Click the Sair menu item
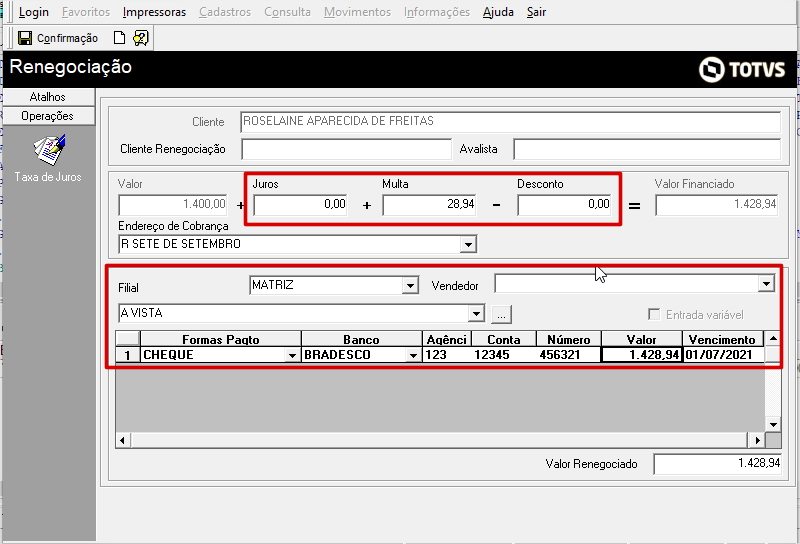800x544 pixels. 537,12
